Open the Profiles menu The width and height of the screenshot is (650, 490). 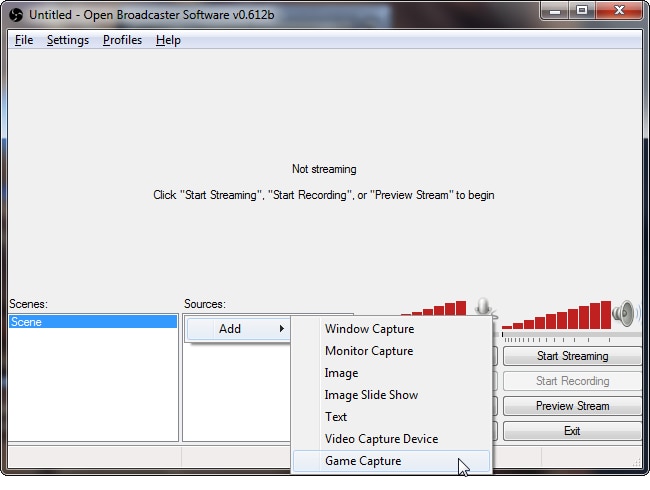coord(122,40)
